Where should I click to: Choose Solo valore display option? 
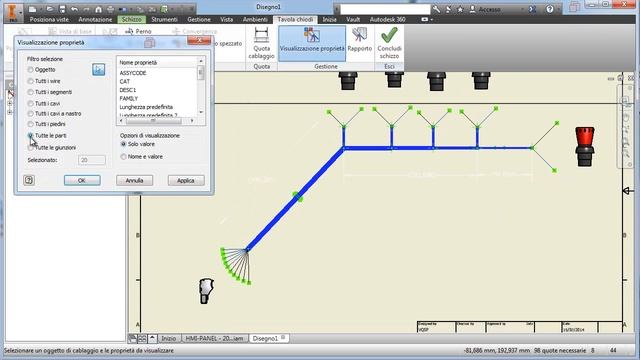123,144
